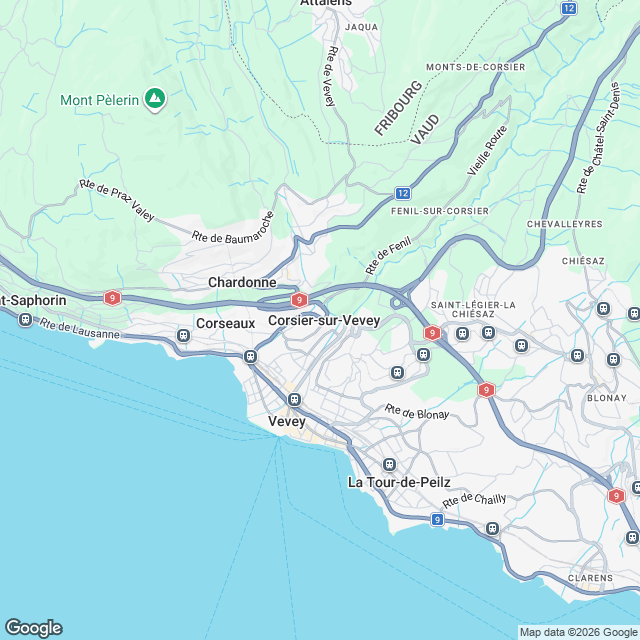Click the Rte de Blonay road label
This screenshot has width=640, height=640.
click(417, 412)
